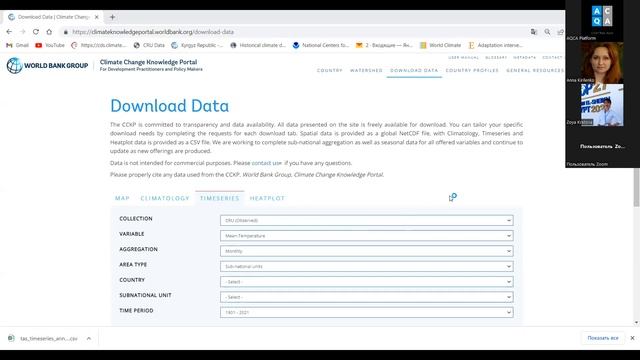Close the Download Data browser tab
Screen dimensions: 640x360
tap(97, 17)
